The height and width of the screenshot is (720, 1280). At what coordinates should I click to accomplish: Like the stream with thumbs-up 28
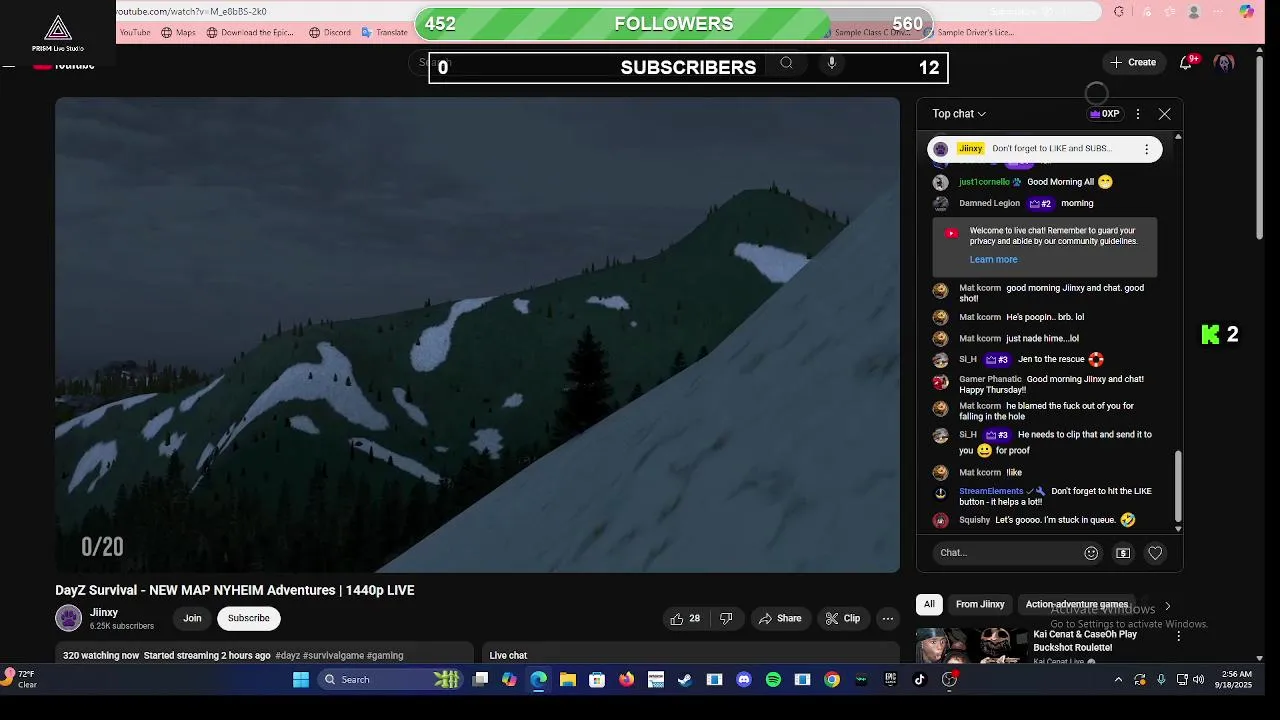686,619
